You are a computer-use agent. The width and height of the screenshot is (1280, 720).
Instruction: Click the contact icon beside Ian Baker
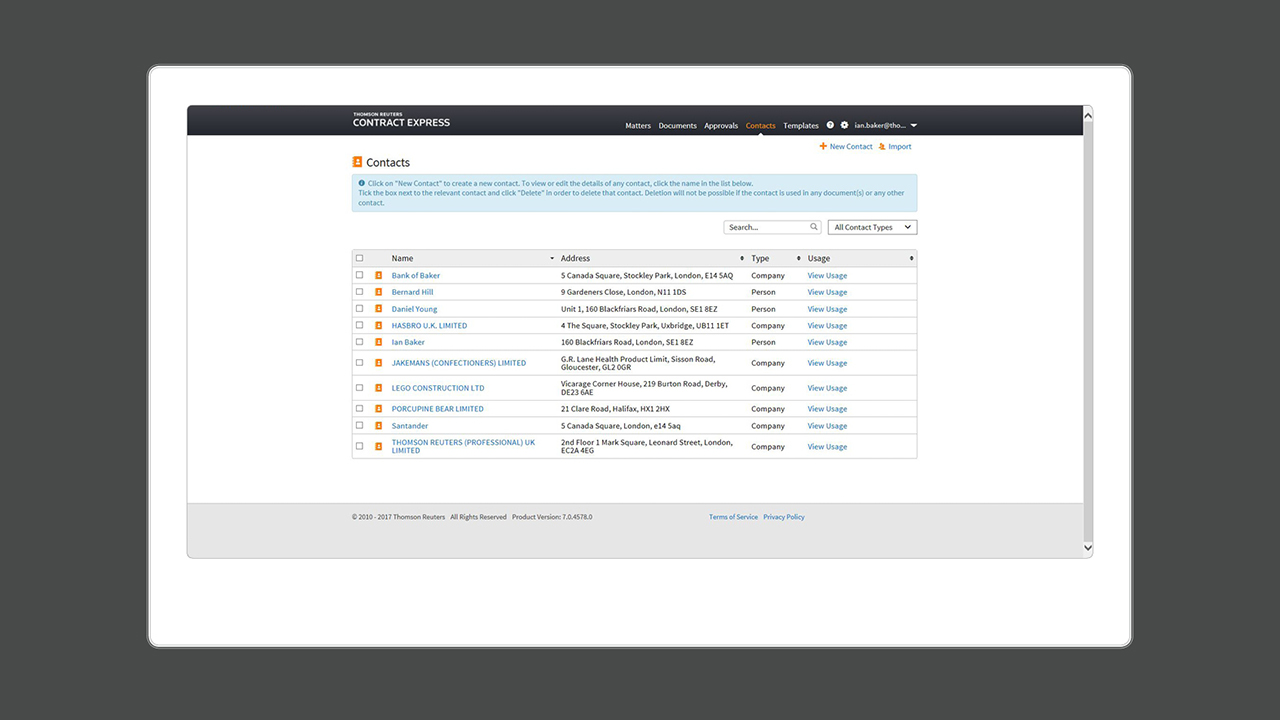pos(379,342)
